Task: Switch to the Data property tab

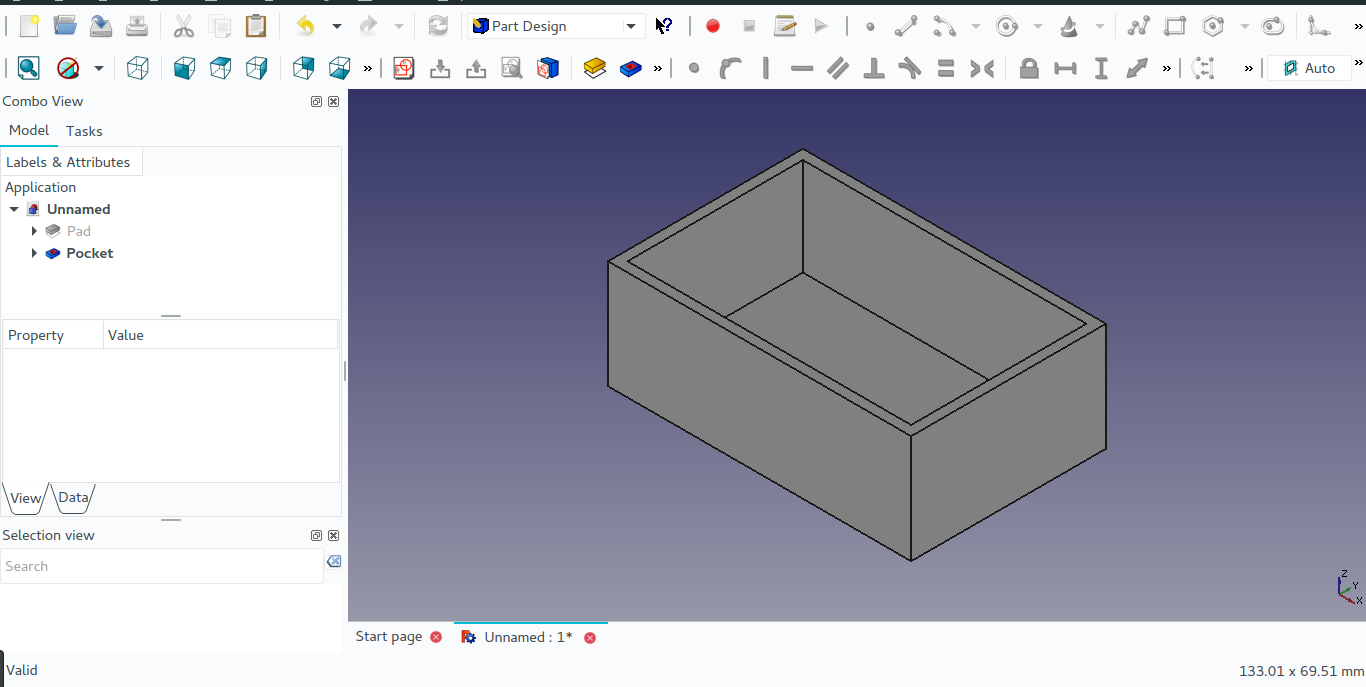Action: (73, 497)
